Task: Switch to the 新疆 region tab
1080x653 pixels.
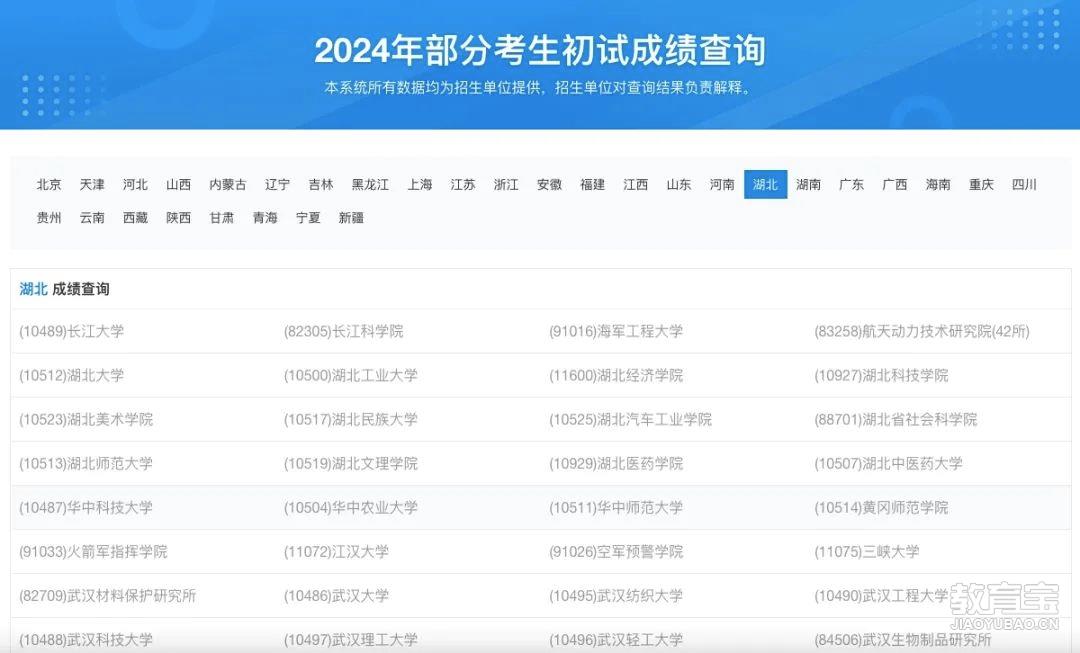Action: click(351, 218)
